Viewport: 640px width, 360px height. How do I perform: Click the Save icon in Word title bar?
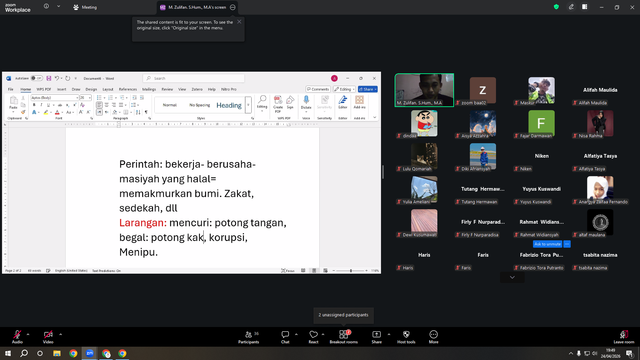(49, 78)
